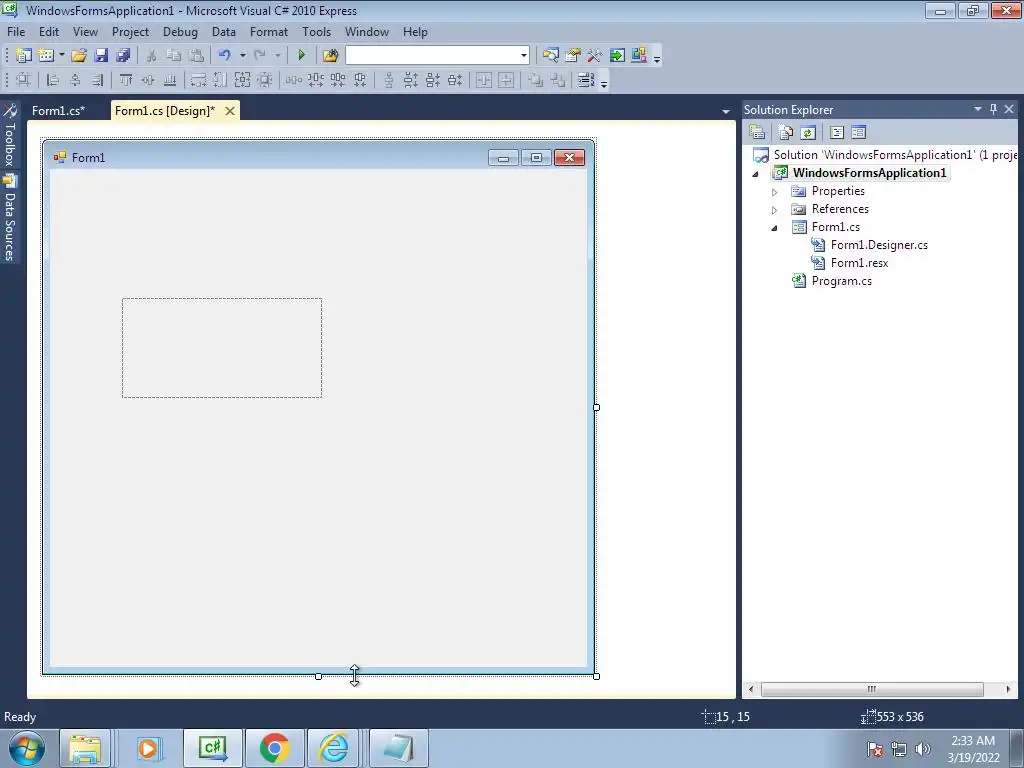
Task: Click Size to Grid icon
Action: 264,80
